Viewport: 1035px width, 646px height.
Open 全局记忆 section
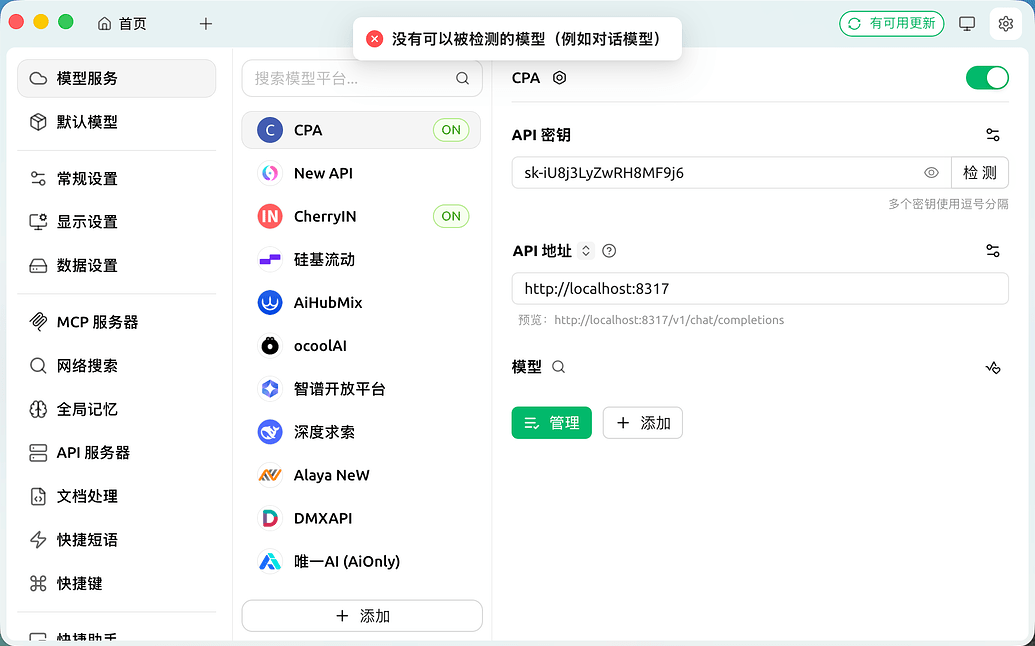tap(117, 409)
